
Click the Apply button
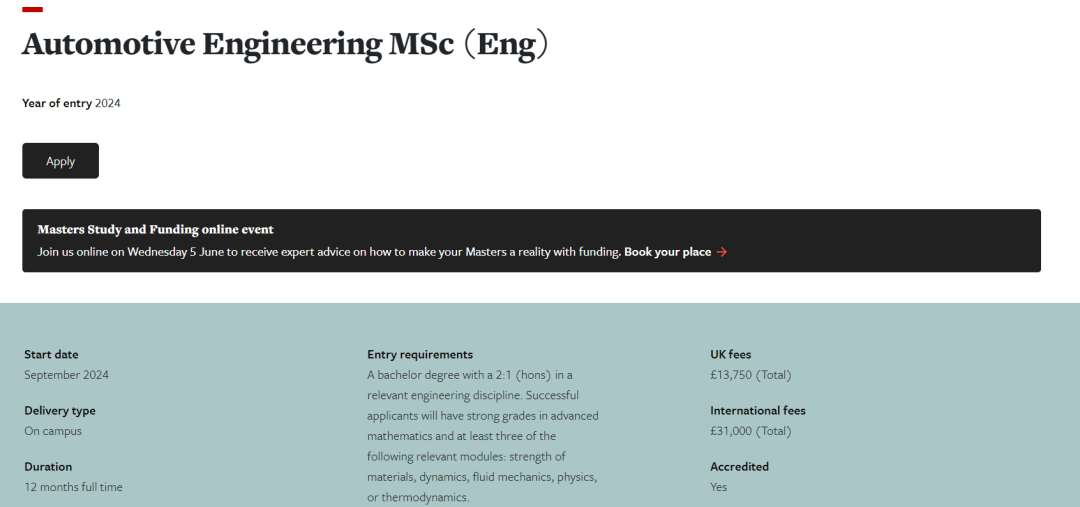click(x=61, y=161)
